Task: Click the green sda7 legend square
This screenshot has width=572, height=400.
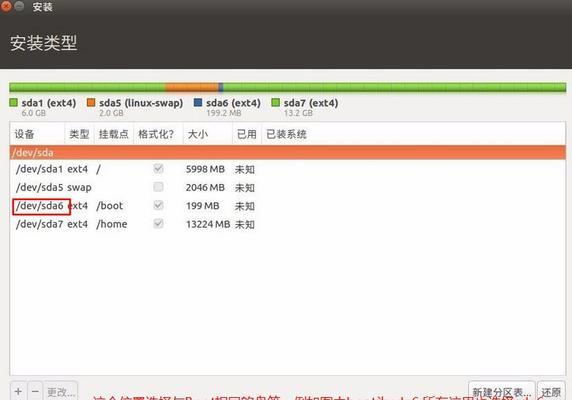Action: click(275, 103)
